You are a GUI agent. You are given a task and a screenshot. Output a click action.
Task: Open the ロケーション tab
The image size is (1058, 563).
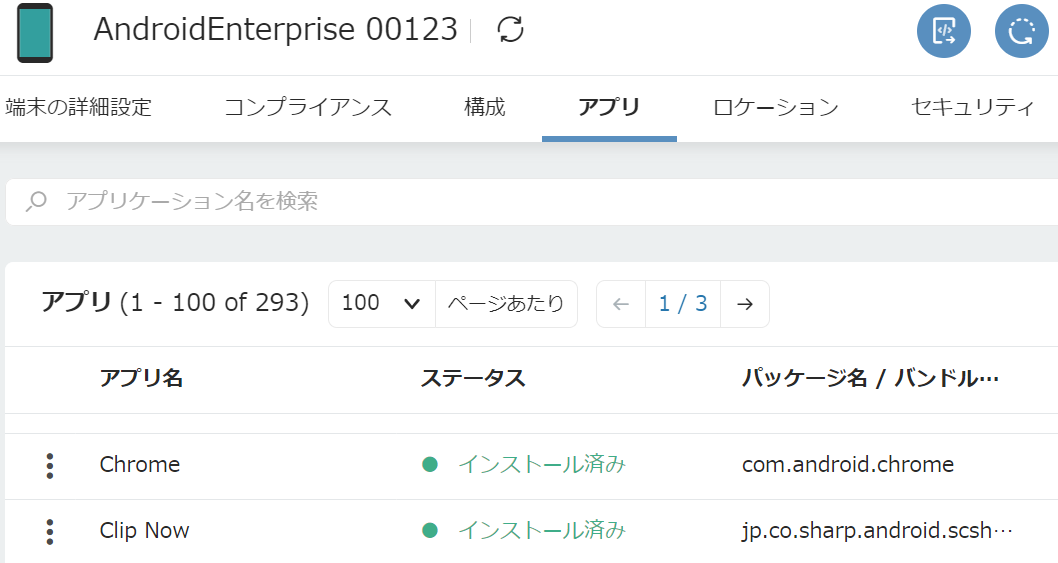tap(775, 108)
